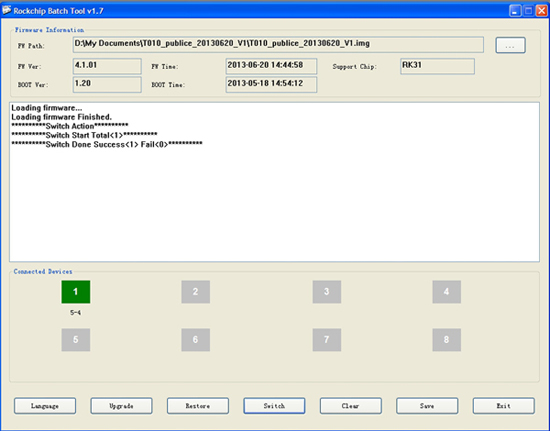Clear the log with Clear button
Viewport: 550px width, 431px height.
[x=351, y=406]
